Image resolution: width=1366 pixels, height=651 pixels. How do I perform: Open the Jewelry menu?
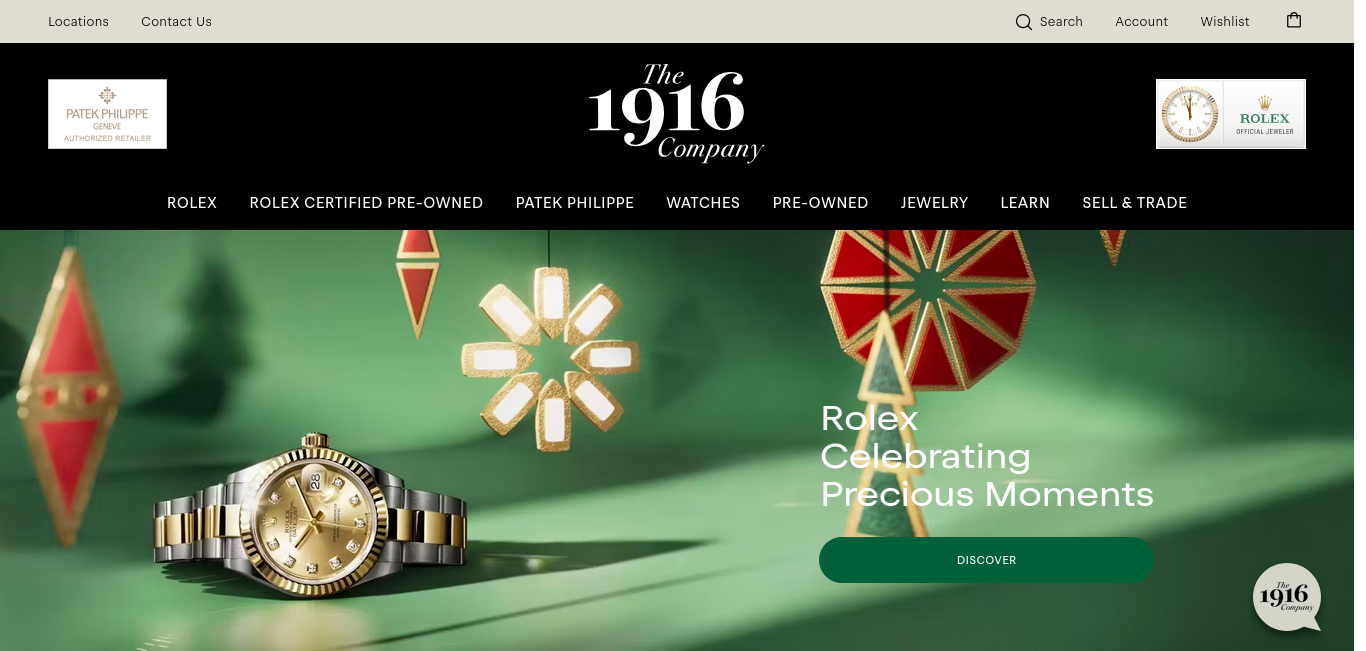934,203
